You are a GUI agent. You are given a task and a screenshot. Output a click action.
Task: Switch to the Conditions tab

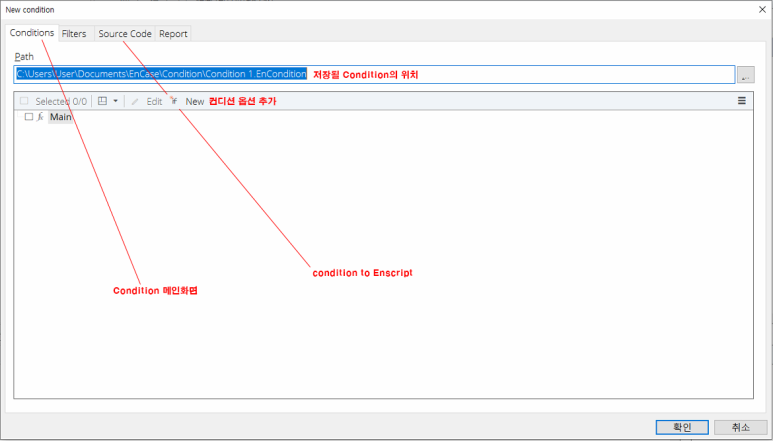coord(32,33)
